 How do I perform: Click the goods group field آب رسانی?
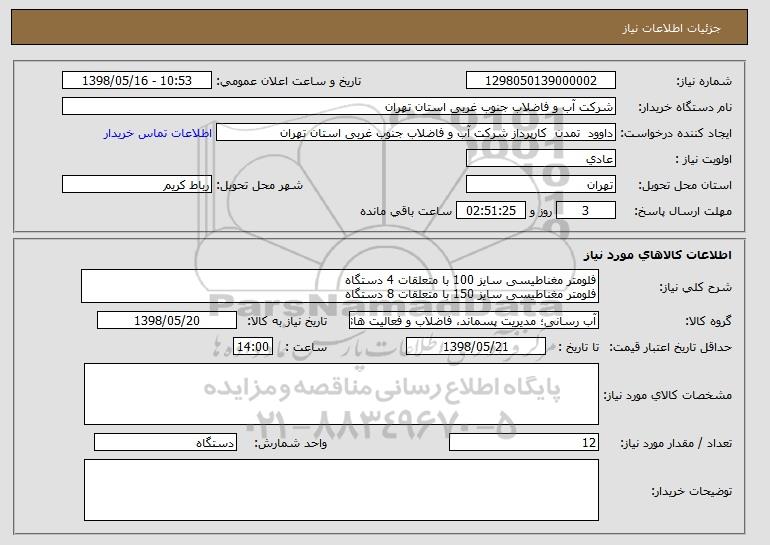pyautogui.click(x=474, y=321)
